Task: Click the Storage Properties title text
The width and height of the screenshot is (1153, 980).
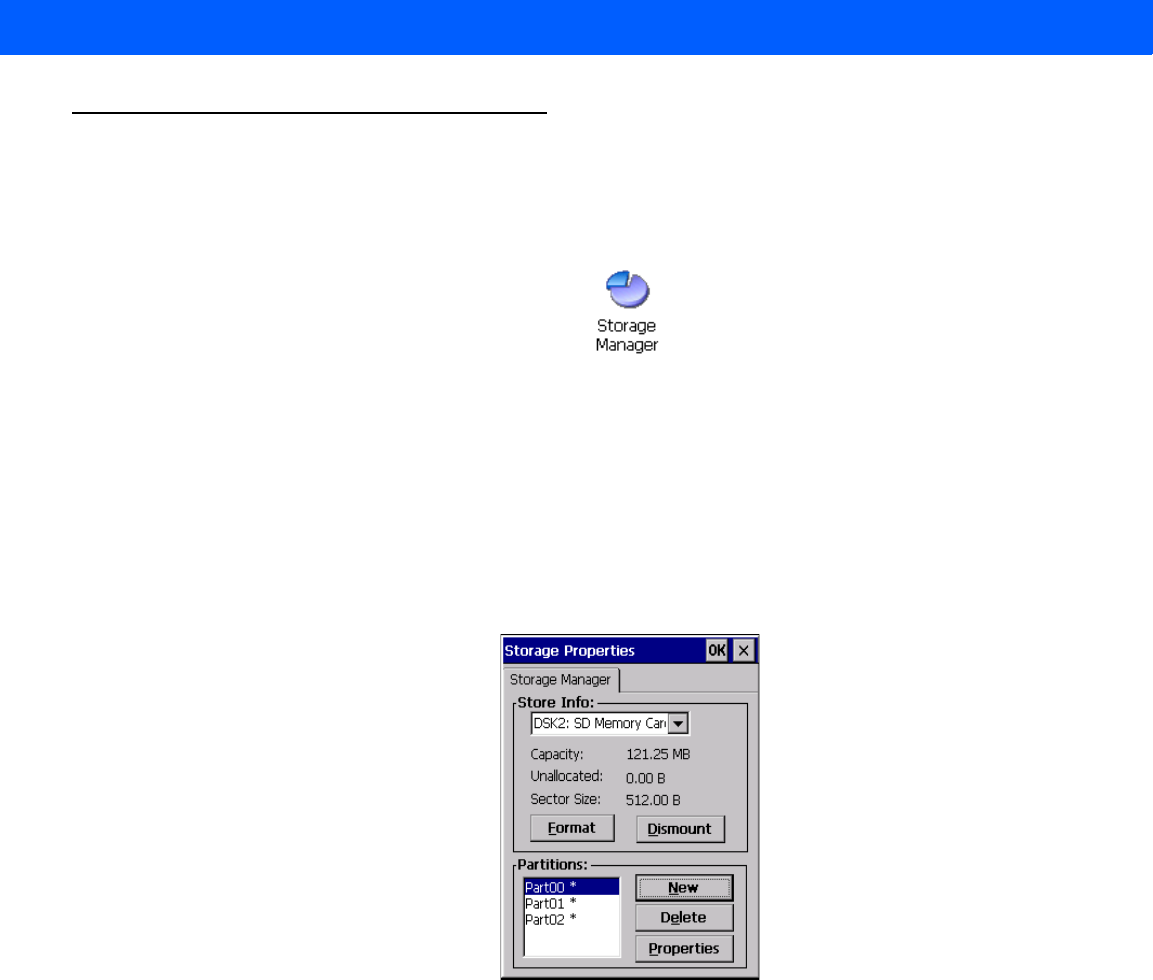Action: coord(569,651)
